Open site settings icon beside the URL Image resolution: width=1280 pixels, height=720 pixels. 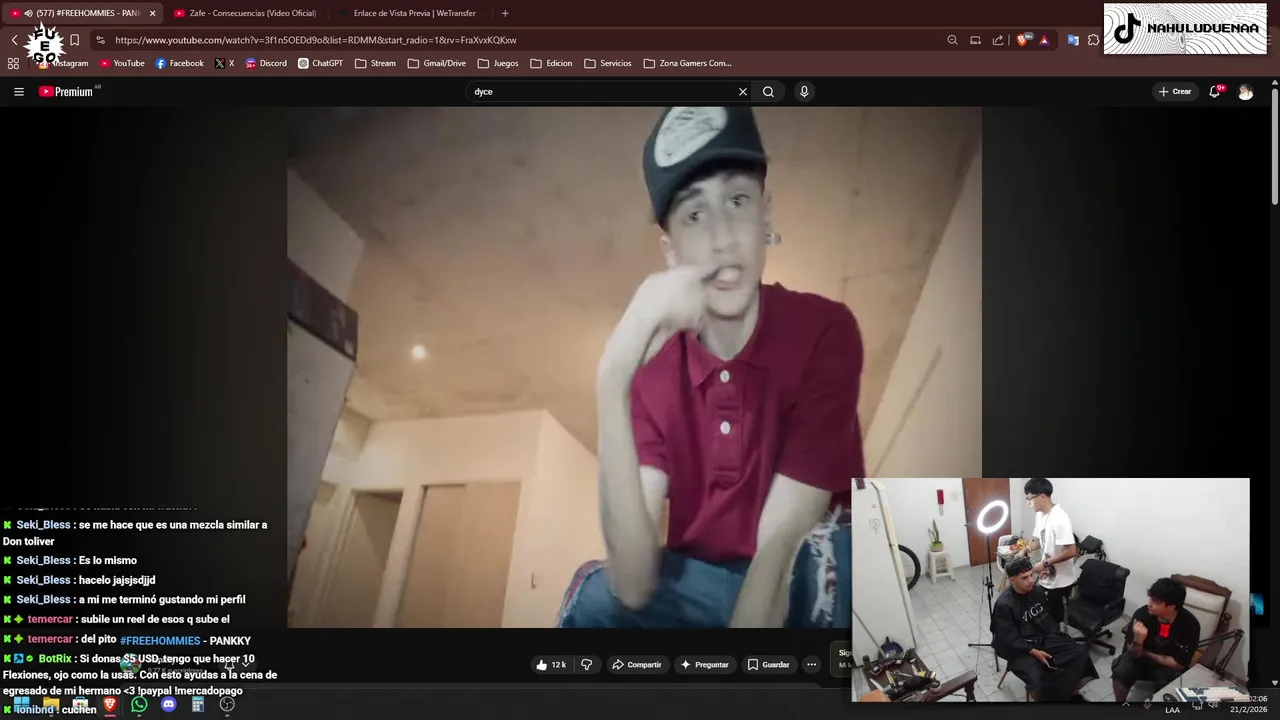tap(100, 40)
